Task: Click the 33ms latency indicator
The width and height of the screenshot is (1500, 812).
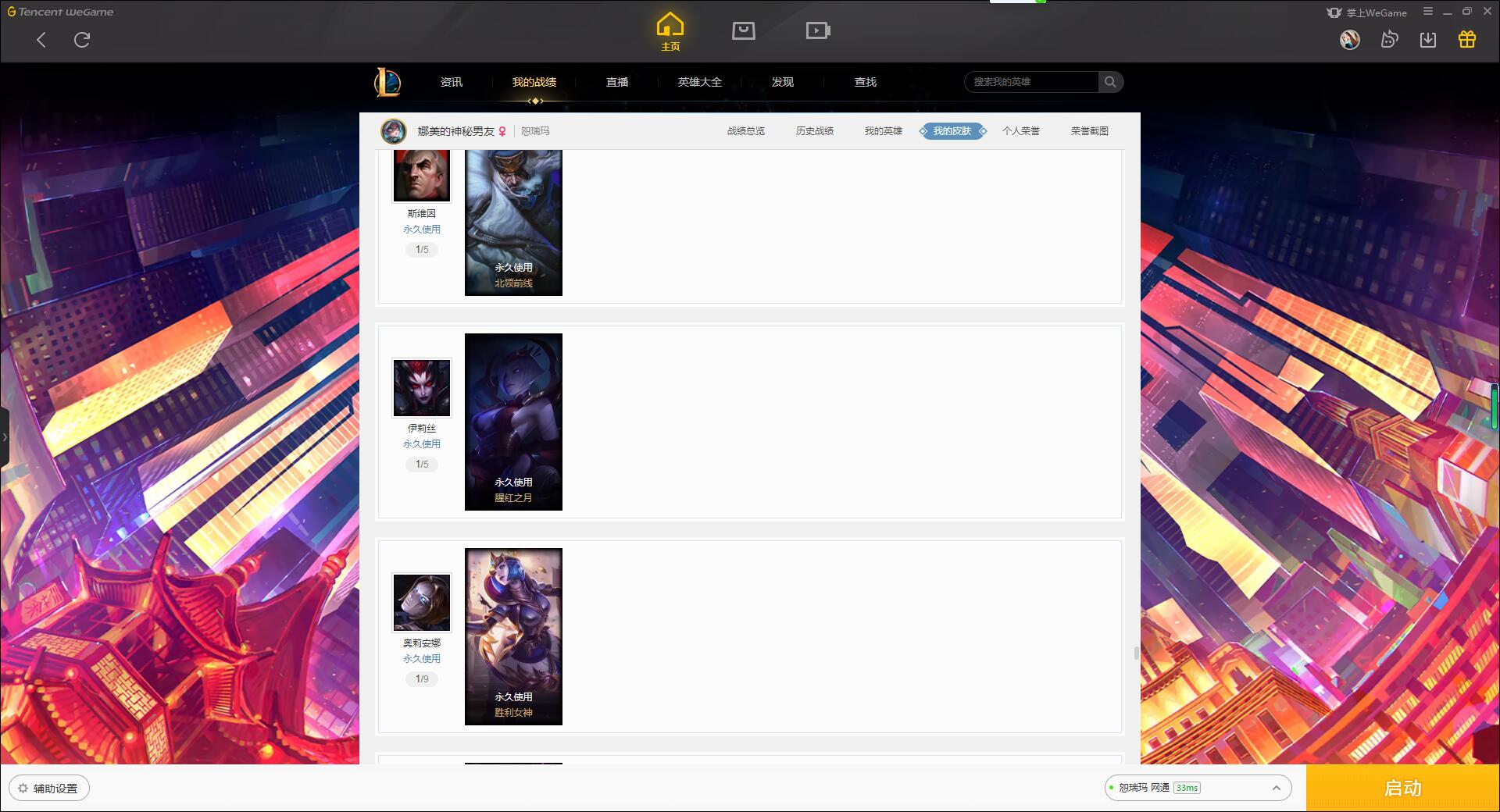Action: click(1187, 788)
